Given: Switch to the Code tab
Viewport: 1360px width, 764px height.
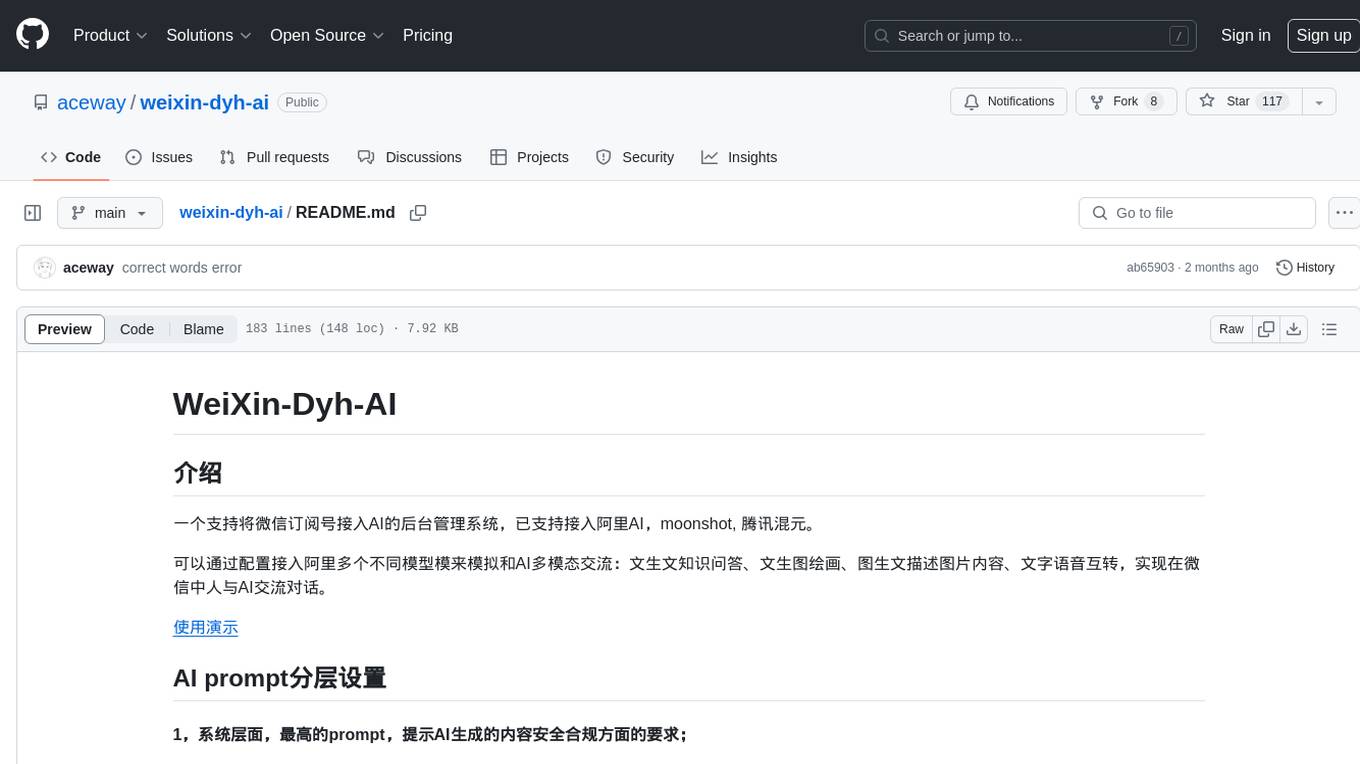Looking at the screenshot, I should (x=70, y=157).
